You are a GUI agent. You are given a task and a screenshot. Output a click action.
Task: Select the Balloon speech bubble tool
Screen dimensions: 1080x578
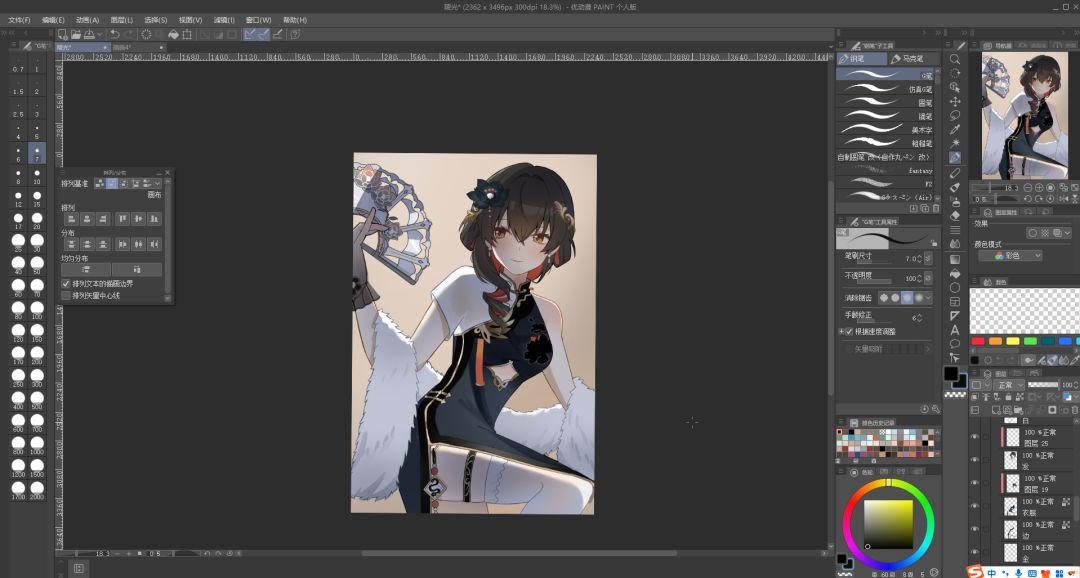tap(955, 343)
